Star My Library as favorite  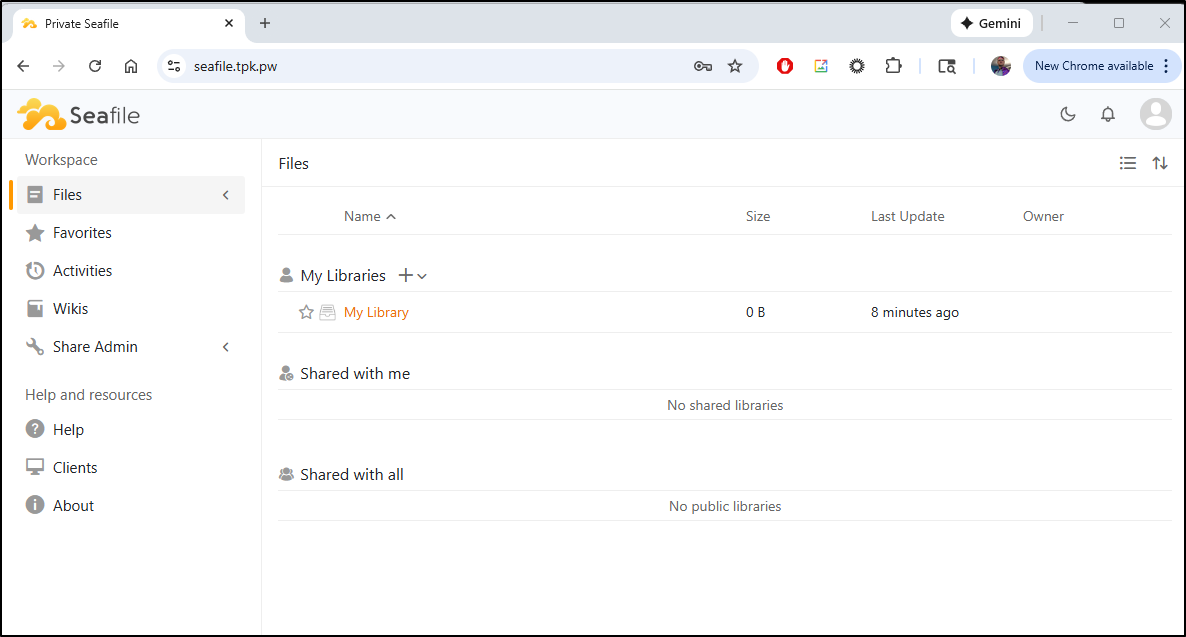point(306,312)
